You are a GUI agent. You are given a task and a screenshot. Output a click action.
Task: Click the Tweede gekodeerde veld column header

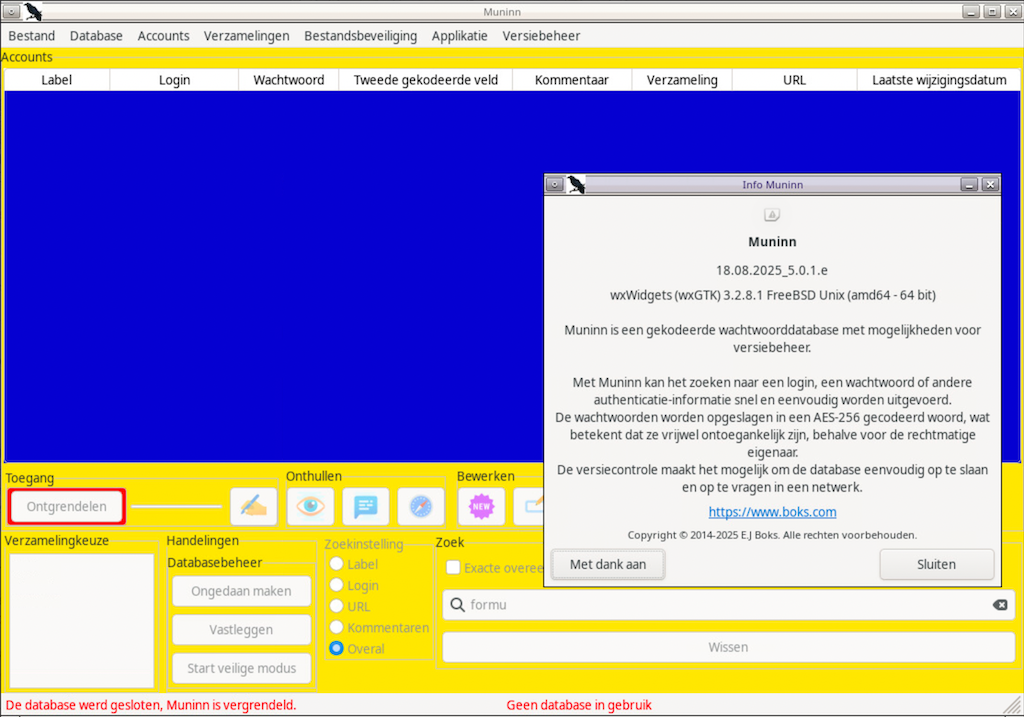(426, 80)
